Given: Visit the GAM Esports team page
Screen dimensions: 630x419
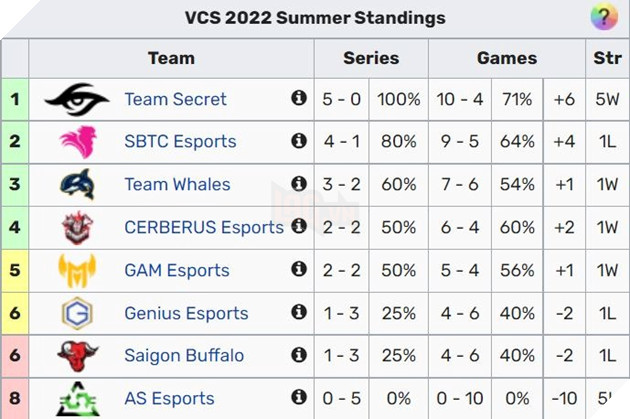Looking at the screenshot, I should [177, 270].
